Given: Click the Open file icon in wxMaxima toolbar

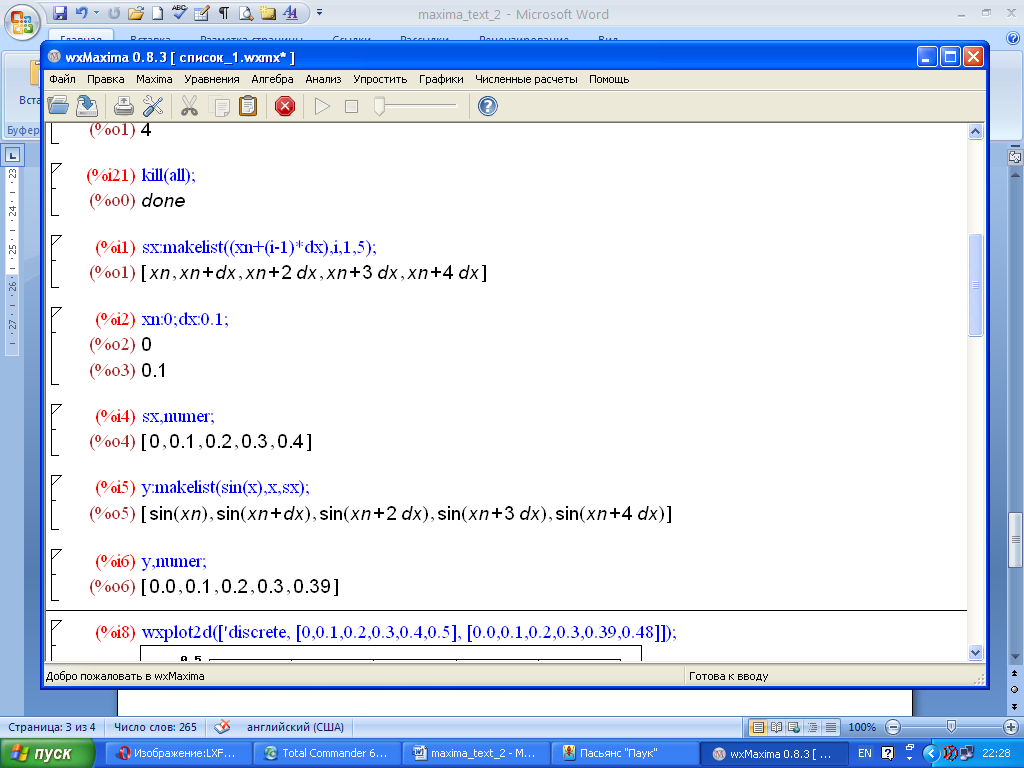Looking at the screenshot, I should pyautogui.click(x=58, y=106).
